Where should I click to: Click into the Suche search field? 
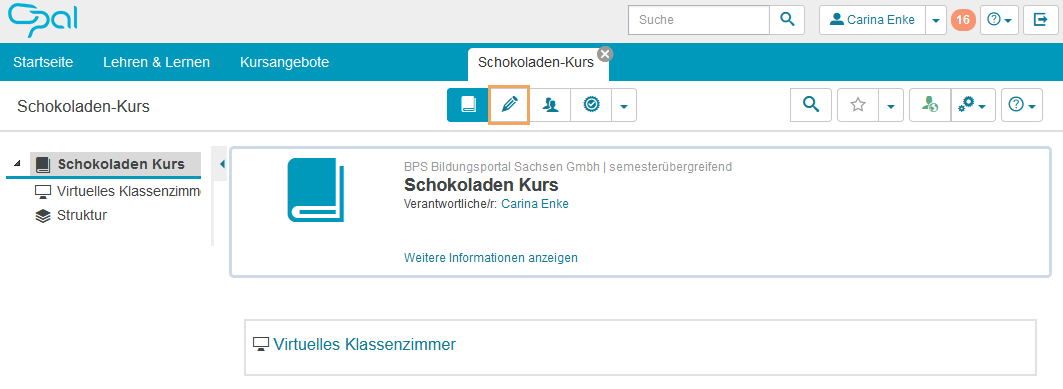coord(699,20)
